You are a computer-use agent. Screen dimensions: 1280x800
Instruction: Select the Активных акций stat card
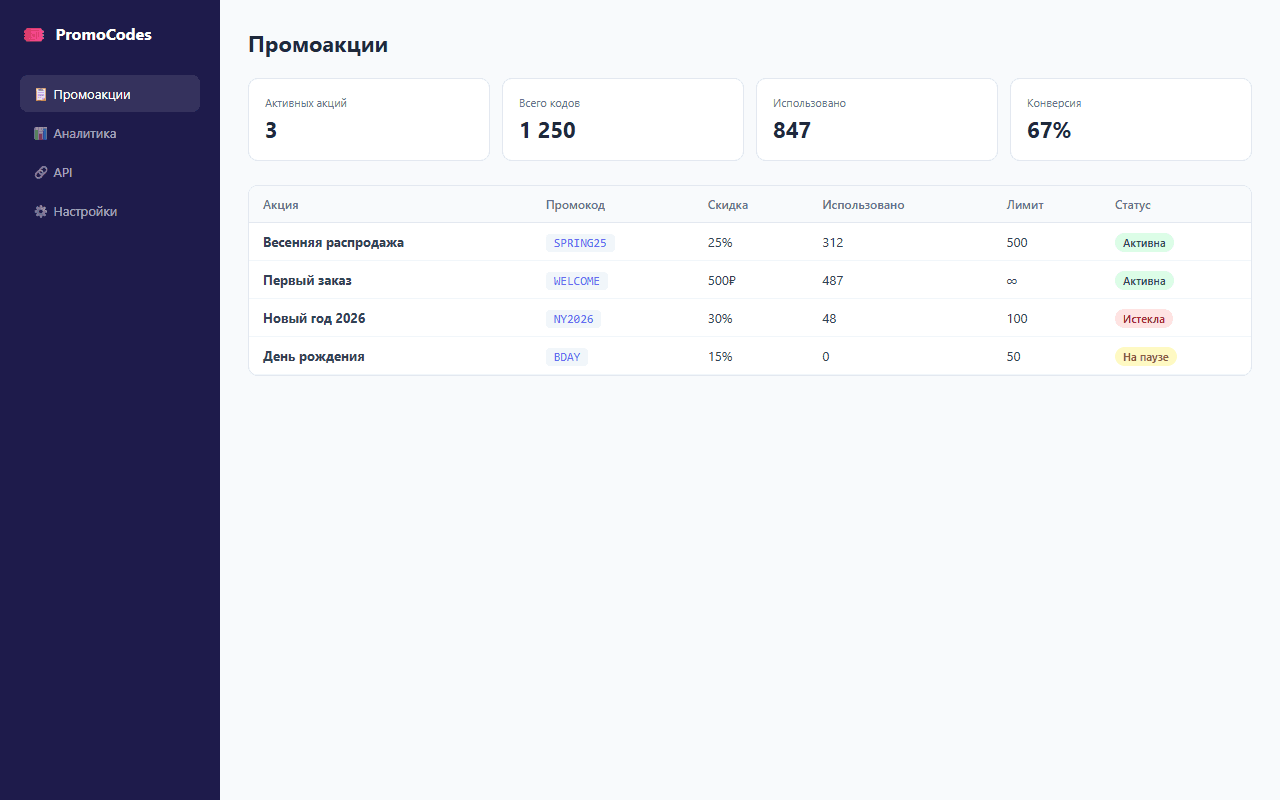coord(369,119)
